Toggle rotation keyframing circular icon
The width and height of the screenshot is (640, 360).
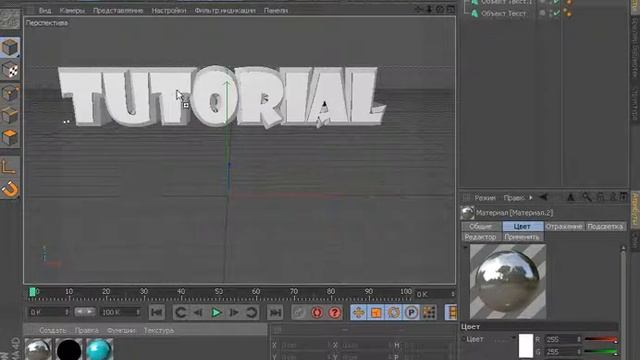(x=393, y=313)
